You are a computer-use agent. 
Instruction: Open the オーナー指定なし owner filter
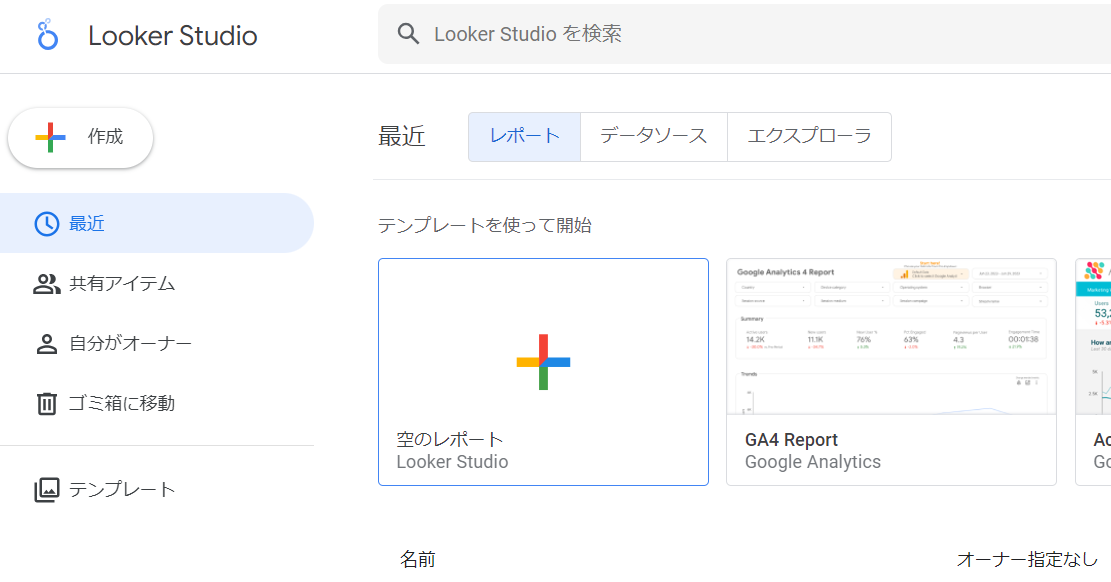coord(1027,559)
